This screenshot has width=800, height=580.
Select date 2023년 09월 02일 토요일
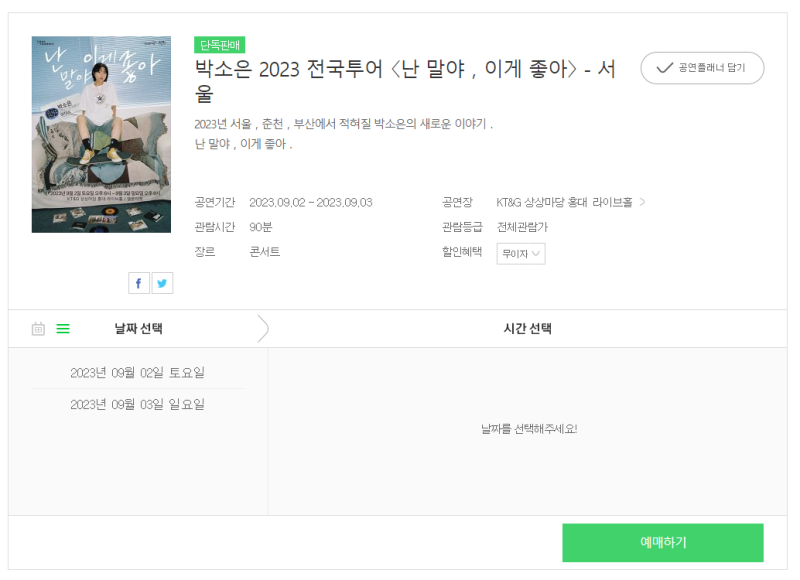138,373
